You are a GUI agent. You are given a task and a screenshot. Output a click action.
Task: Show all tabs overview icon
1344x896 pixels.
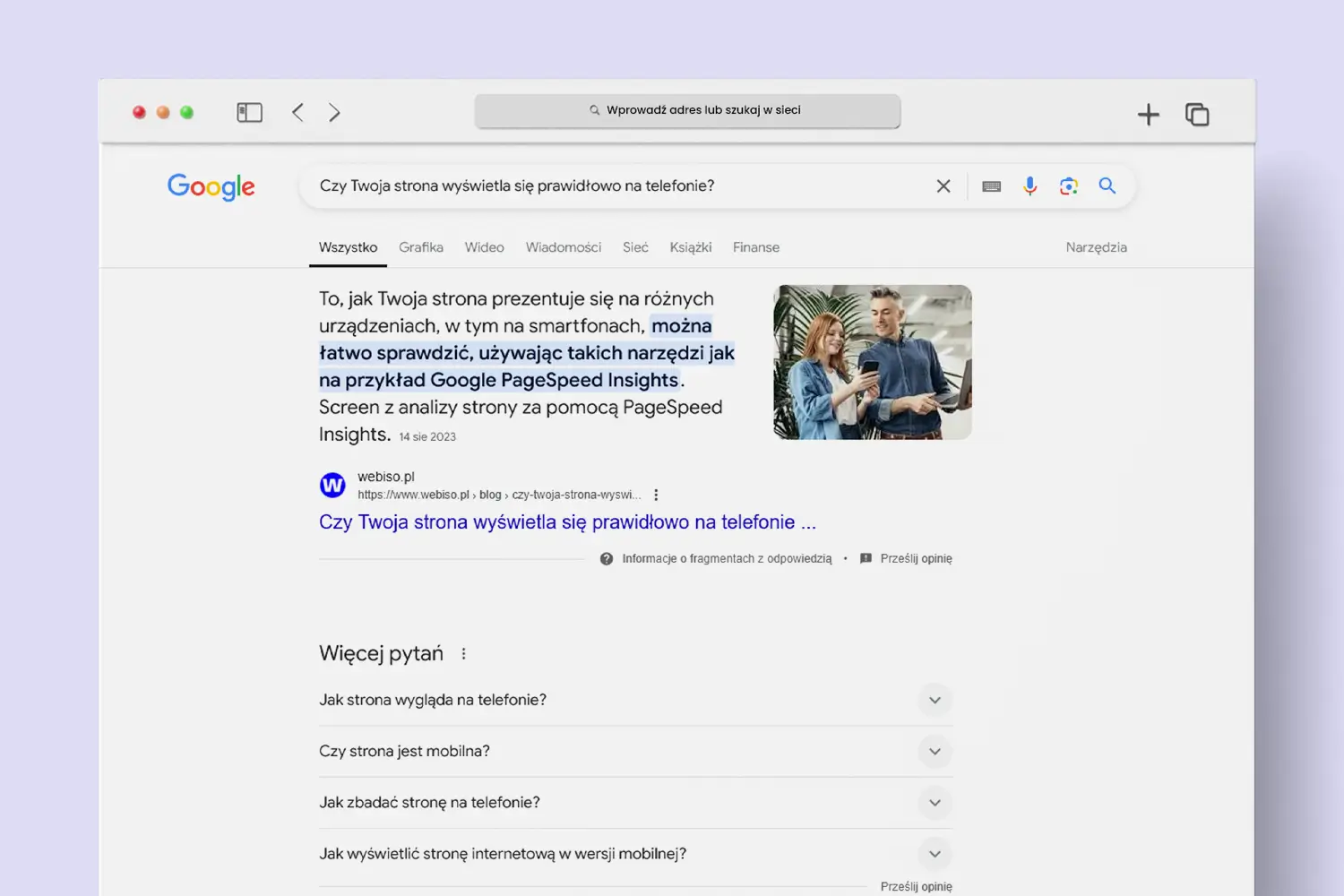click(1197, 114)
